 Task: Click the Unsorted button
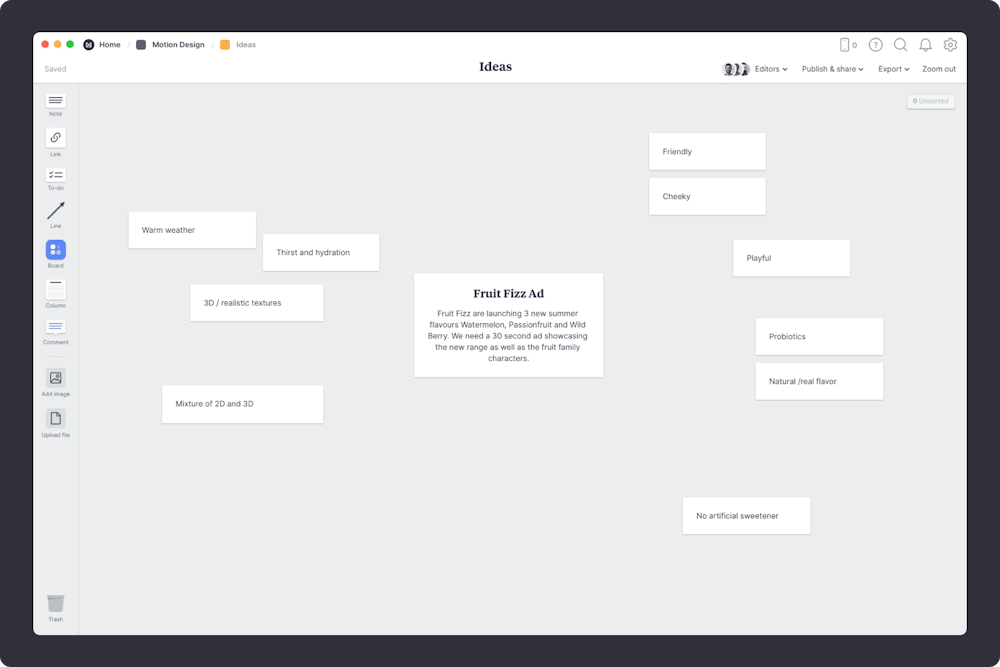[930, 101]
